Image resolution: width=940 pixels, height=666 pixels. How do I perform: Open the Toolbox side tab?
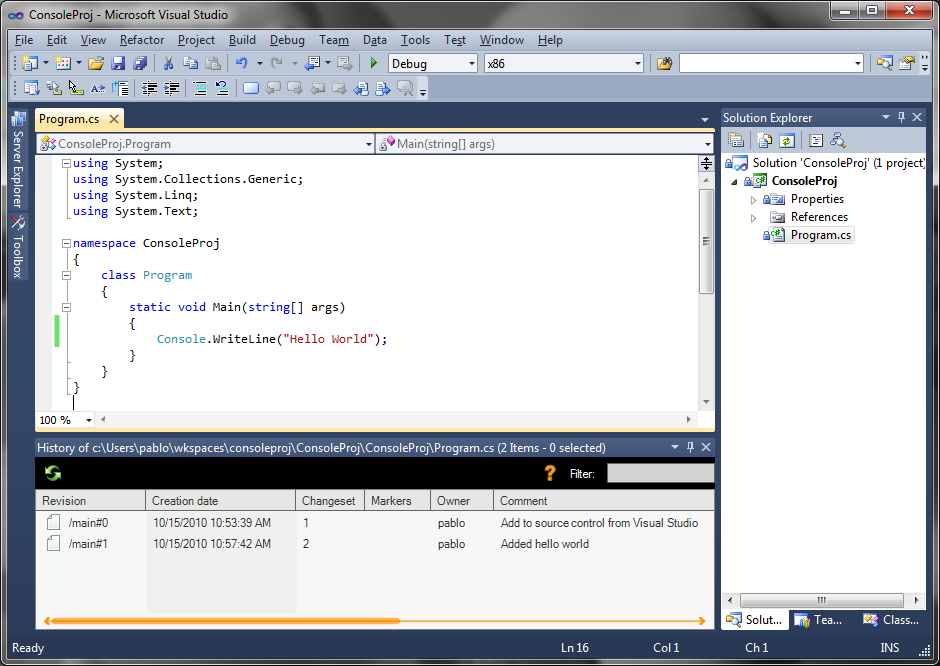pyautogui.click(x=19, y=247)
